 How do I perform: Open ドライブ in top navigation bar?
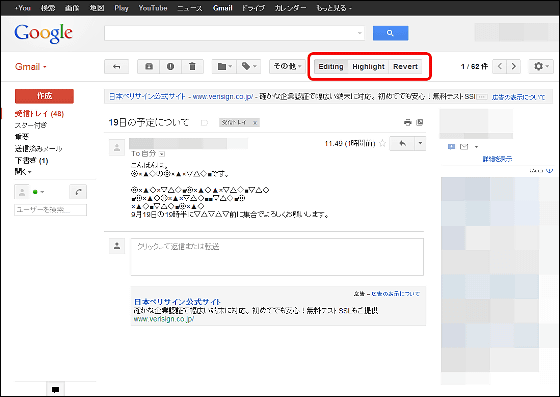coord(253,8)
